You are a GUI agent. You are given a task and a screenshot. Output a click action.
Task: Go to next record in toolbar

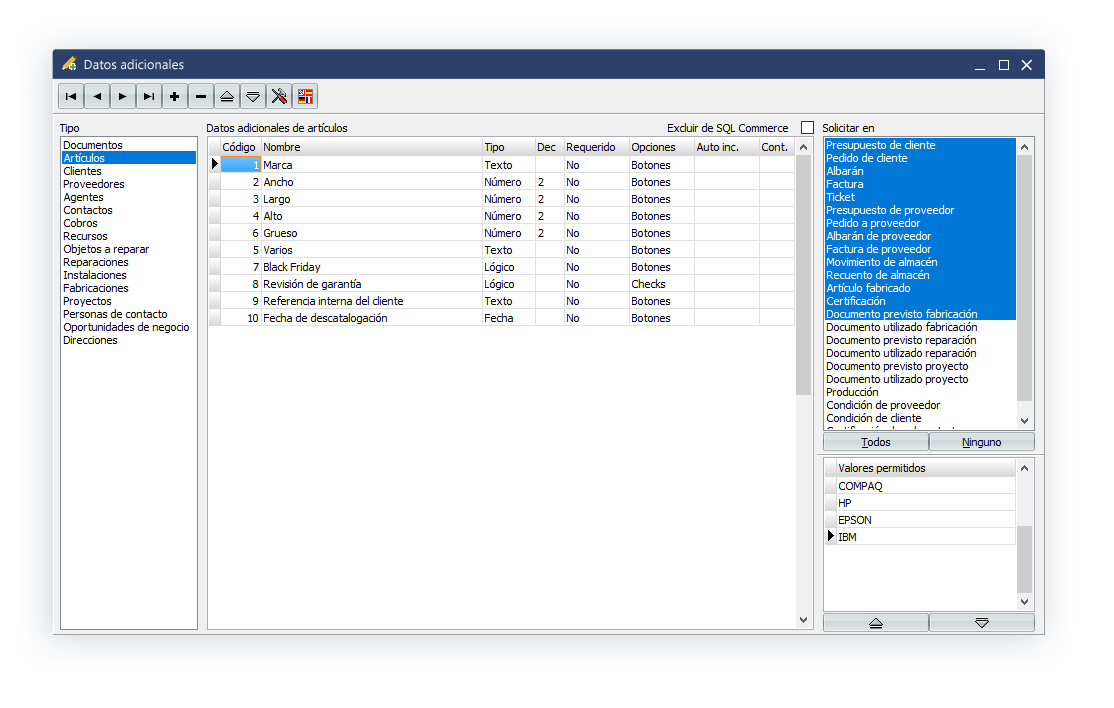pos(123,96)
